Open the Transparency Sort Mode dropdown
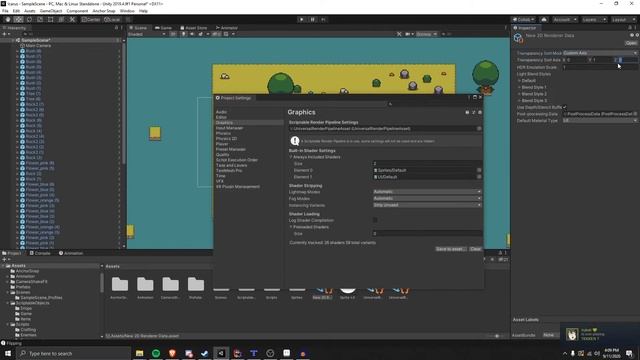 pyautogui.click(x=600, y=53)
